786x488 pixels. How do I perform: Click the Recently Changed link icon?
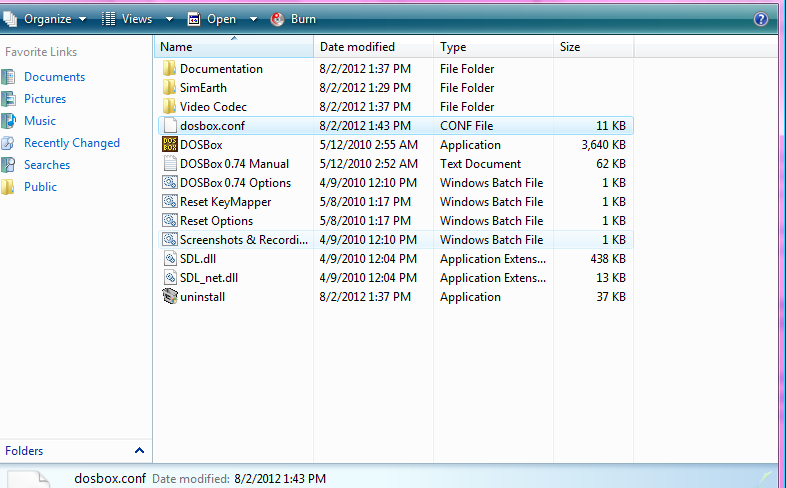tap(8, 143)
